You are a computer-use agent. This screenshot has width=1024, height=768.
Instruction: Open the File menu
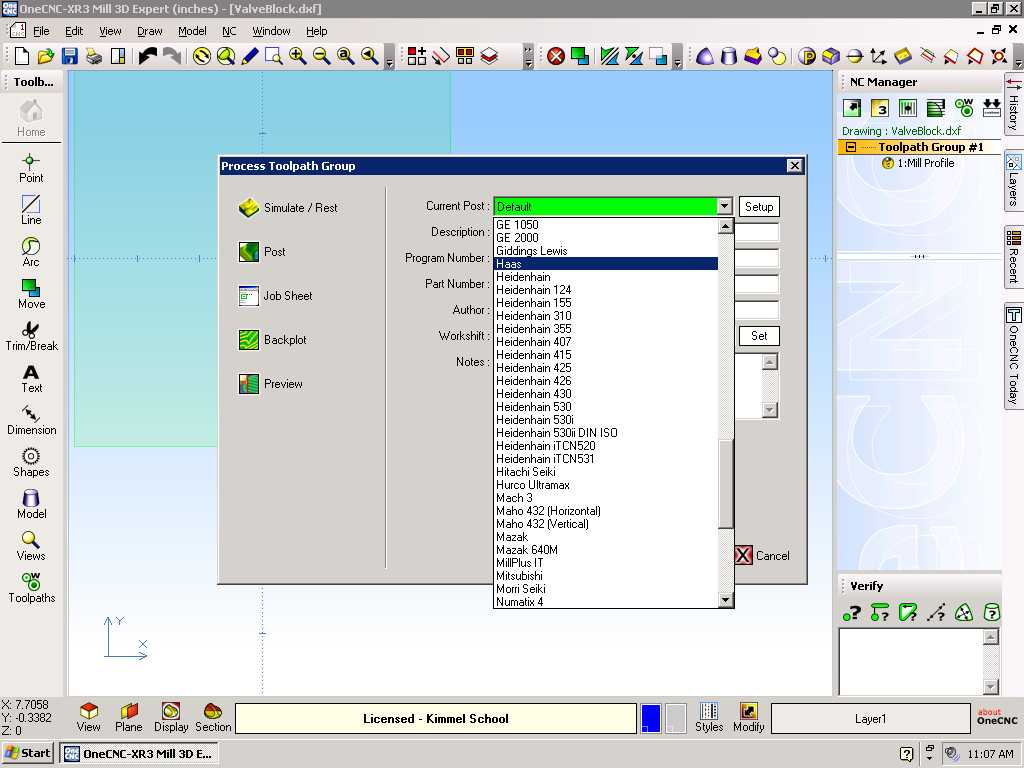tap(41, 31)
